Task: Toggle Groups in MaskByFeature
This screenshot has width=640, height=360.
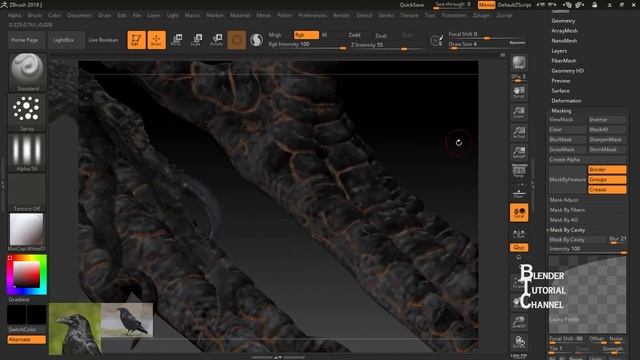Action: tap(607, 180)
